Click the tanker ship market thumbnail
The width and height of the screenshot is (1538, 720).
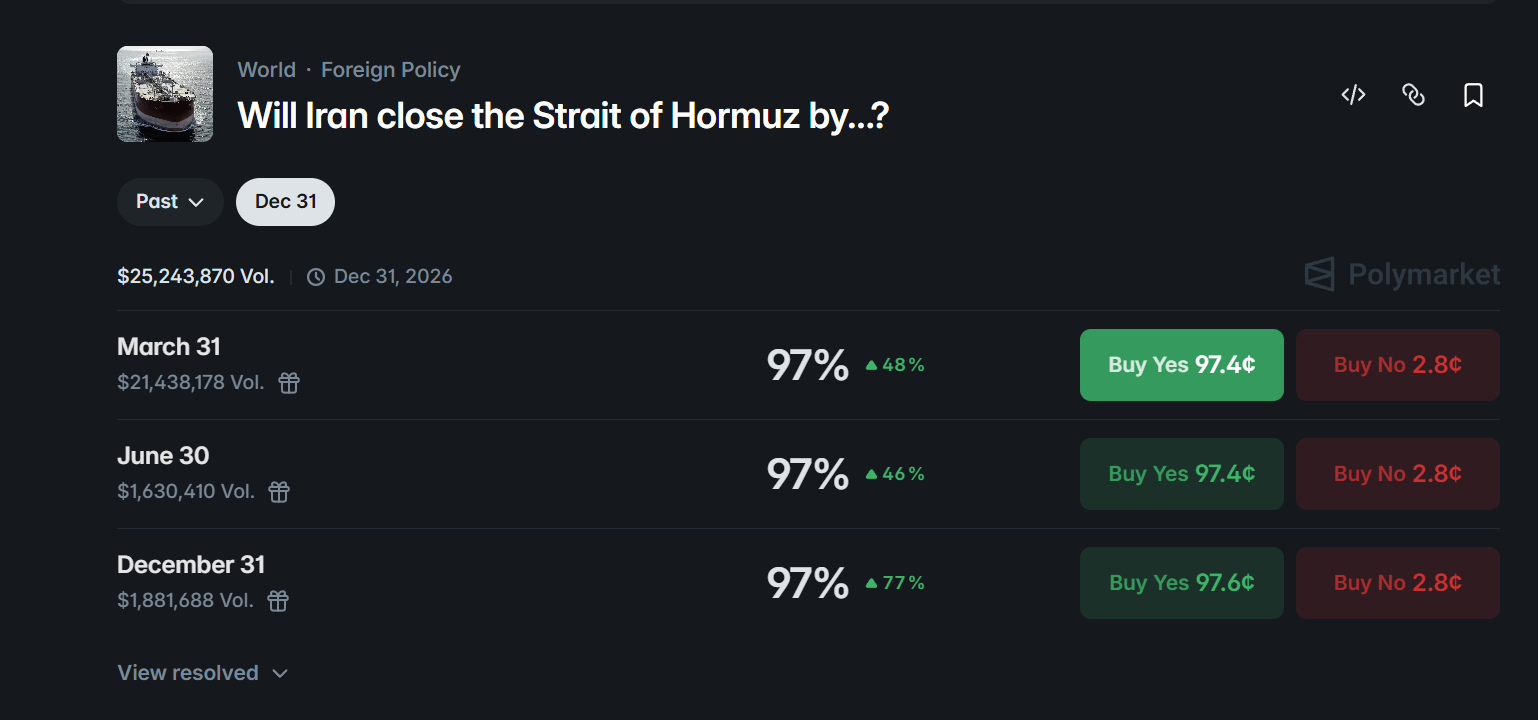click(165, 94)
